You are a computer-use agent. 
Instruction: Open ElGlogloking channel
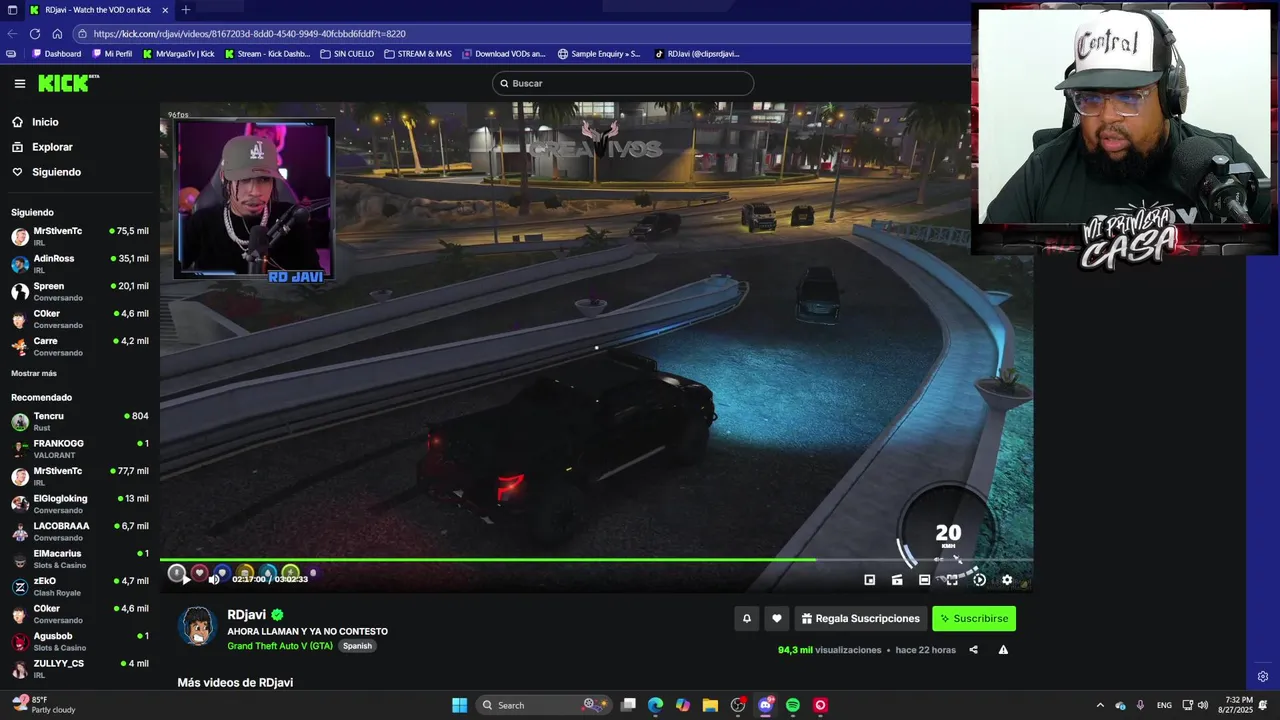[x=80, y=504]
